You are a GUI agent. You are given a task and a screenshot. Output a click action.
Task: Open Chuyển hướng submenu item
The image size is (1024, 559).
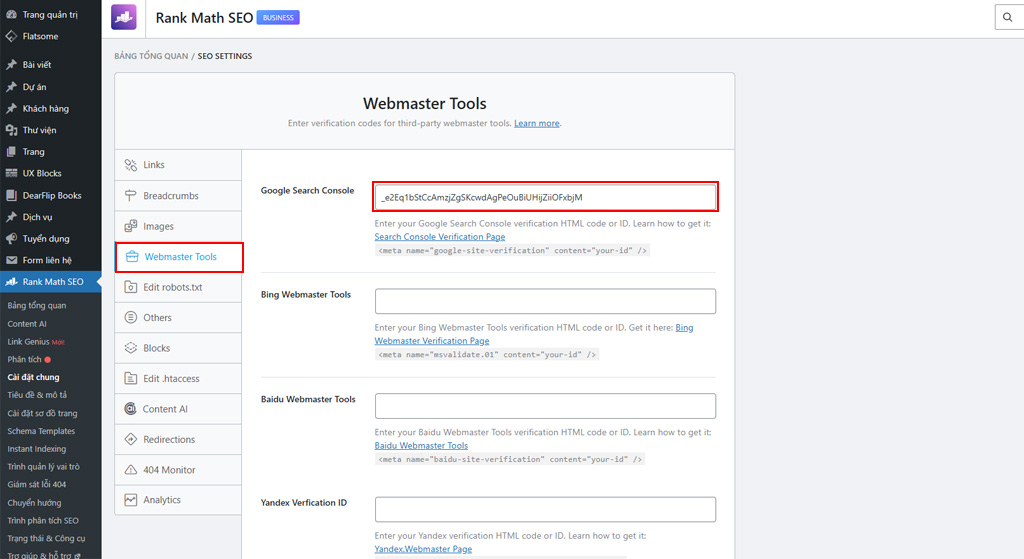point(34,503)
